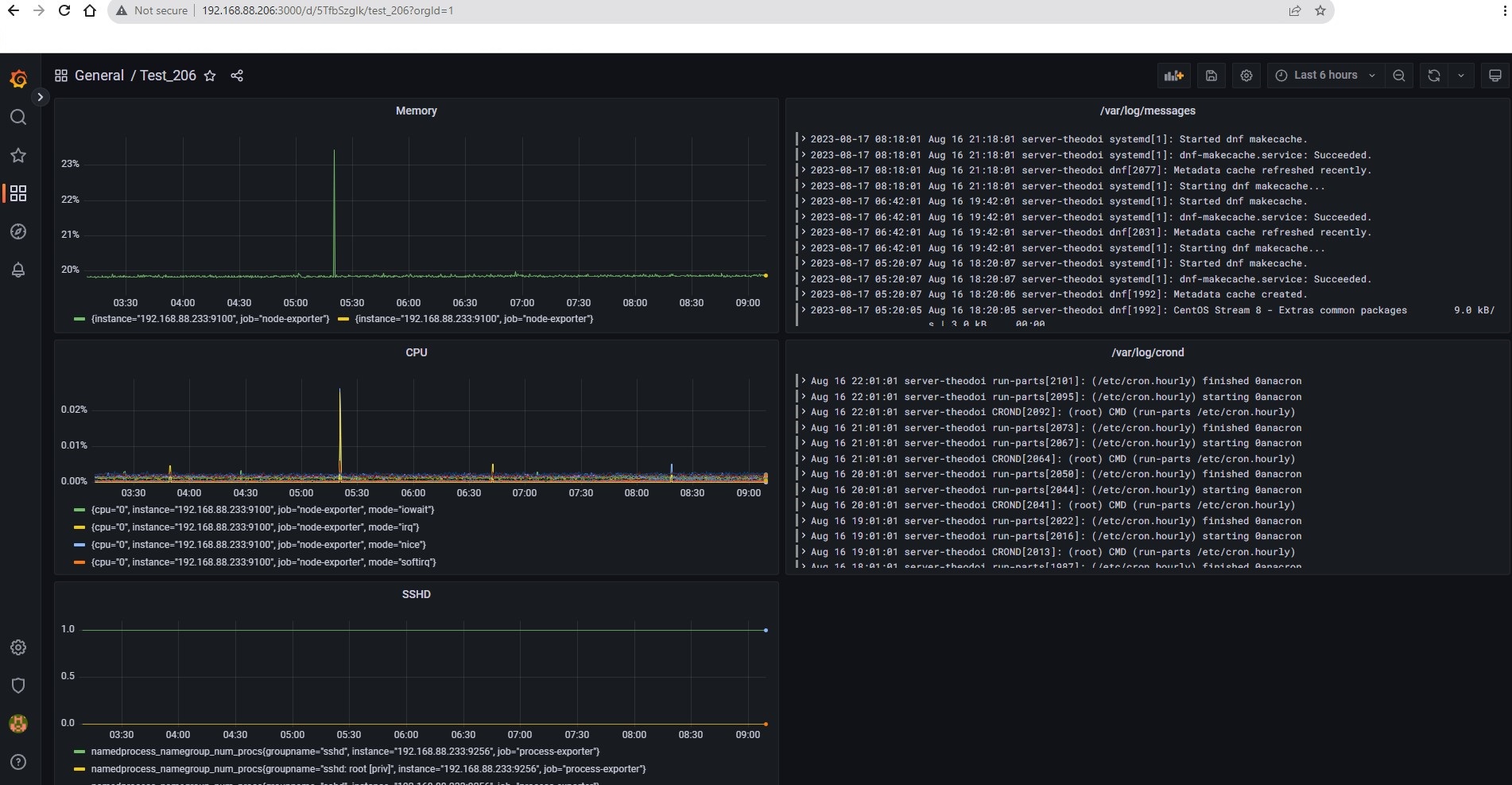
Task: Open the Search dashboards sidebar icon
Action: point(18,117)
